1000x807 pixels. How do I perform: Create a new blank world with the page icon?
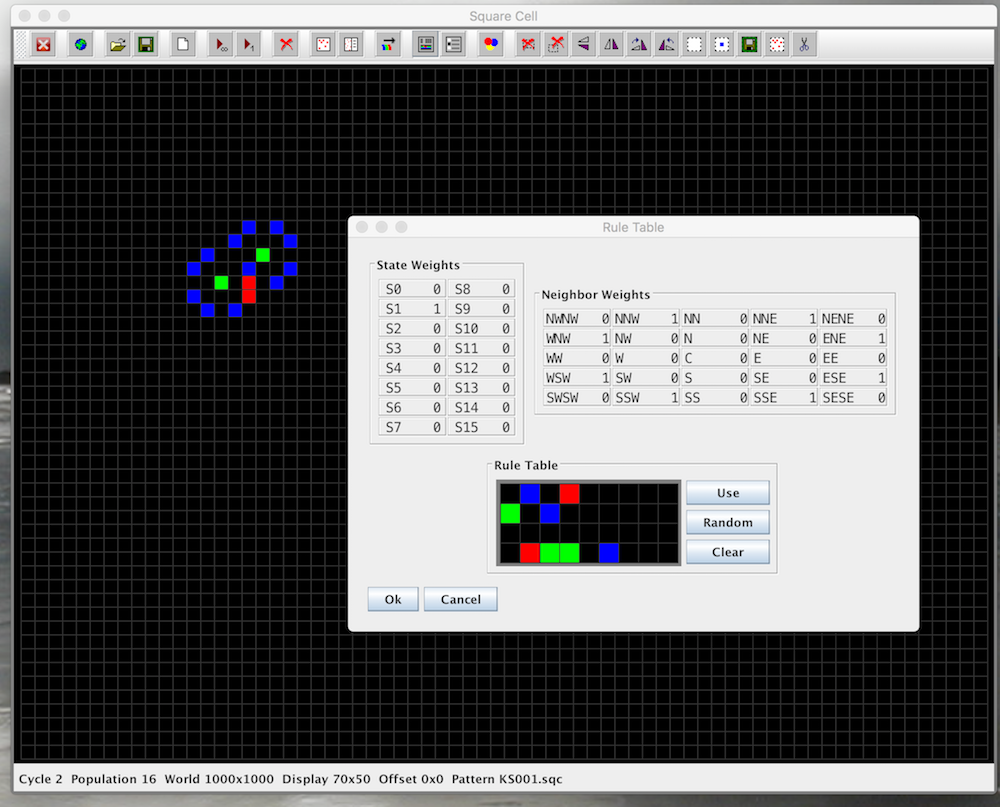(183, 45)
